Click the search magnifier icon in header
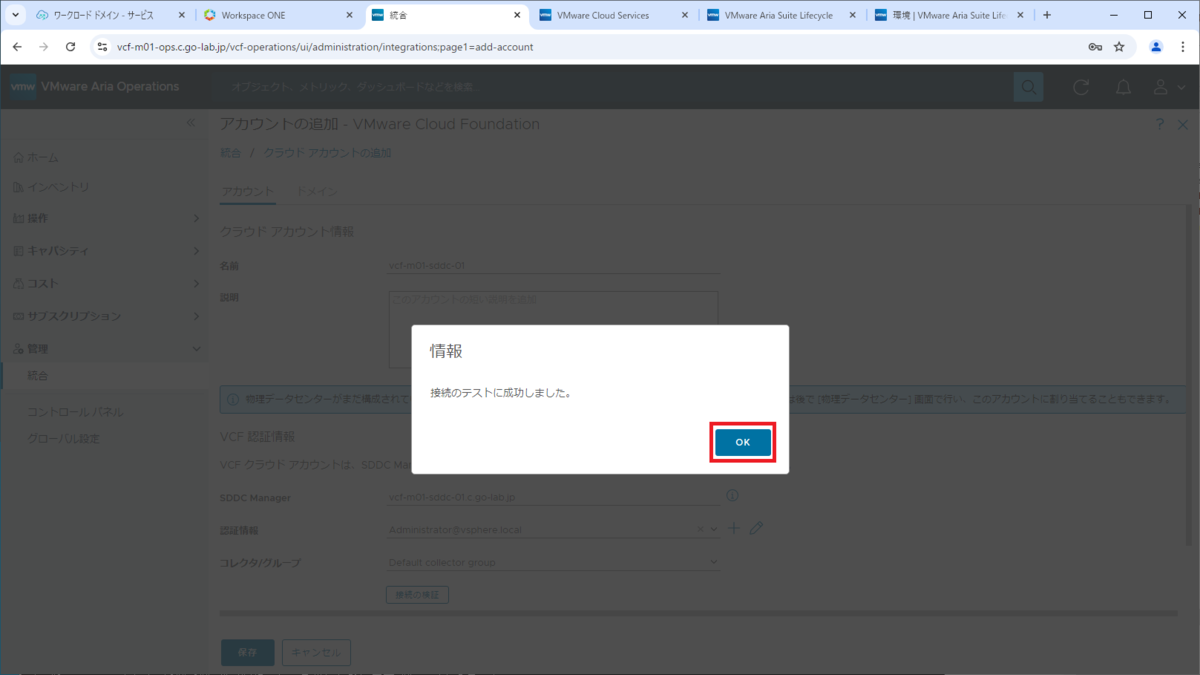Viewport: 1200px width, 675px height. tap(1028, 87)
